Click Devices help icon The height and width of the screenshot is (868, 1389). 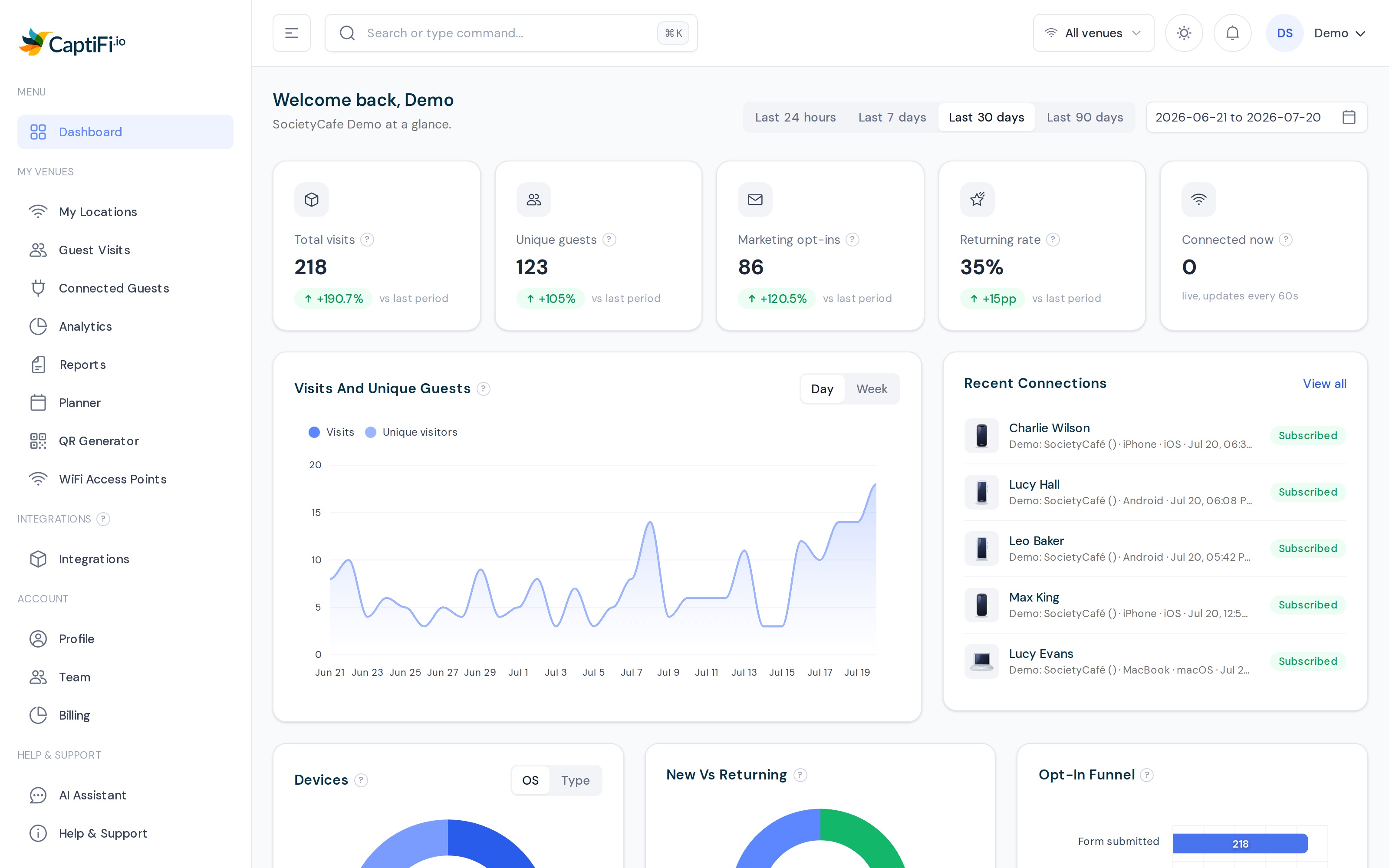coord(361,780)
